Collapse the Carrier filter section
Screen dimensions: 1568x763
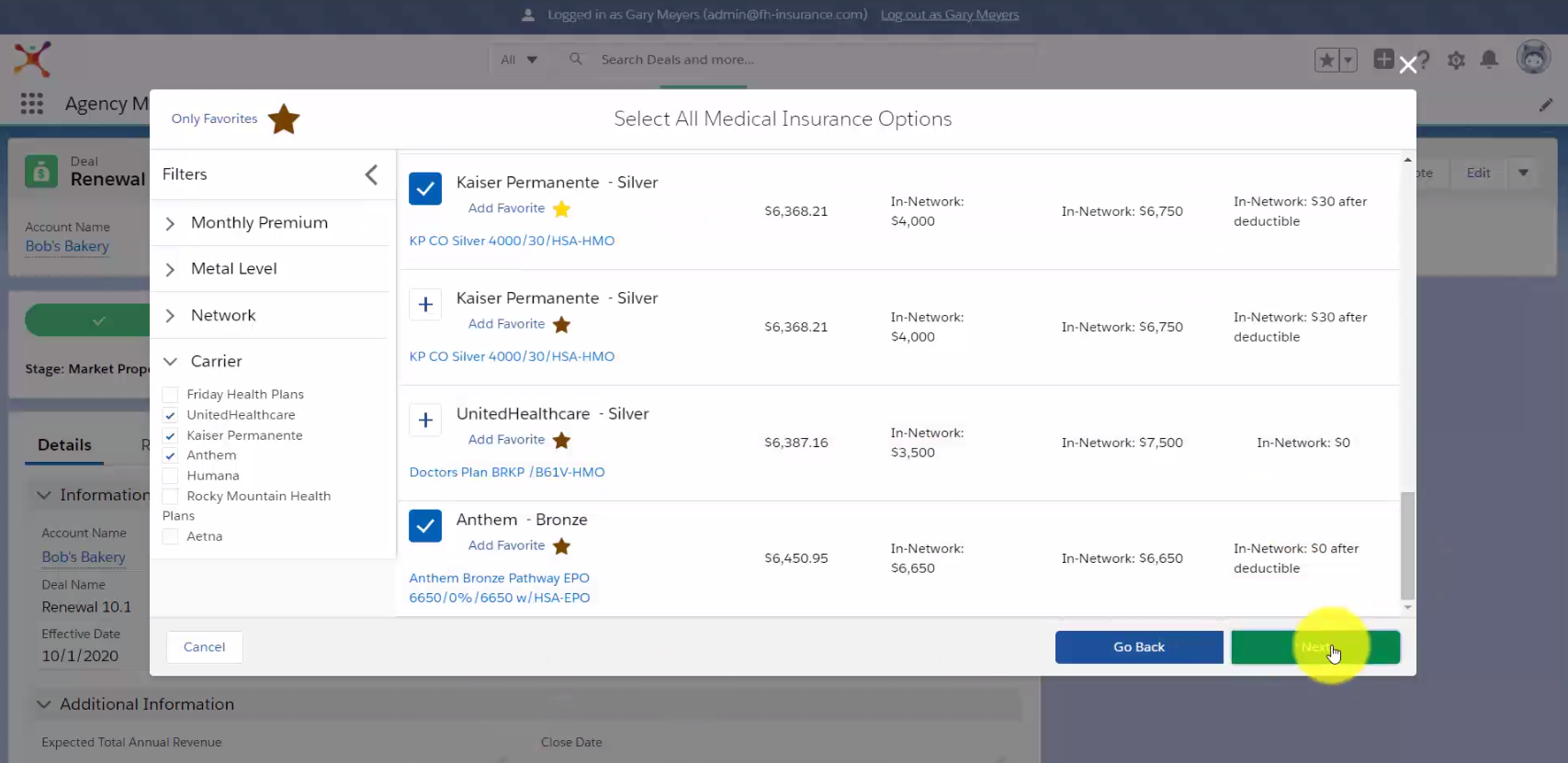[x=170, y=362]
